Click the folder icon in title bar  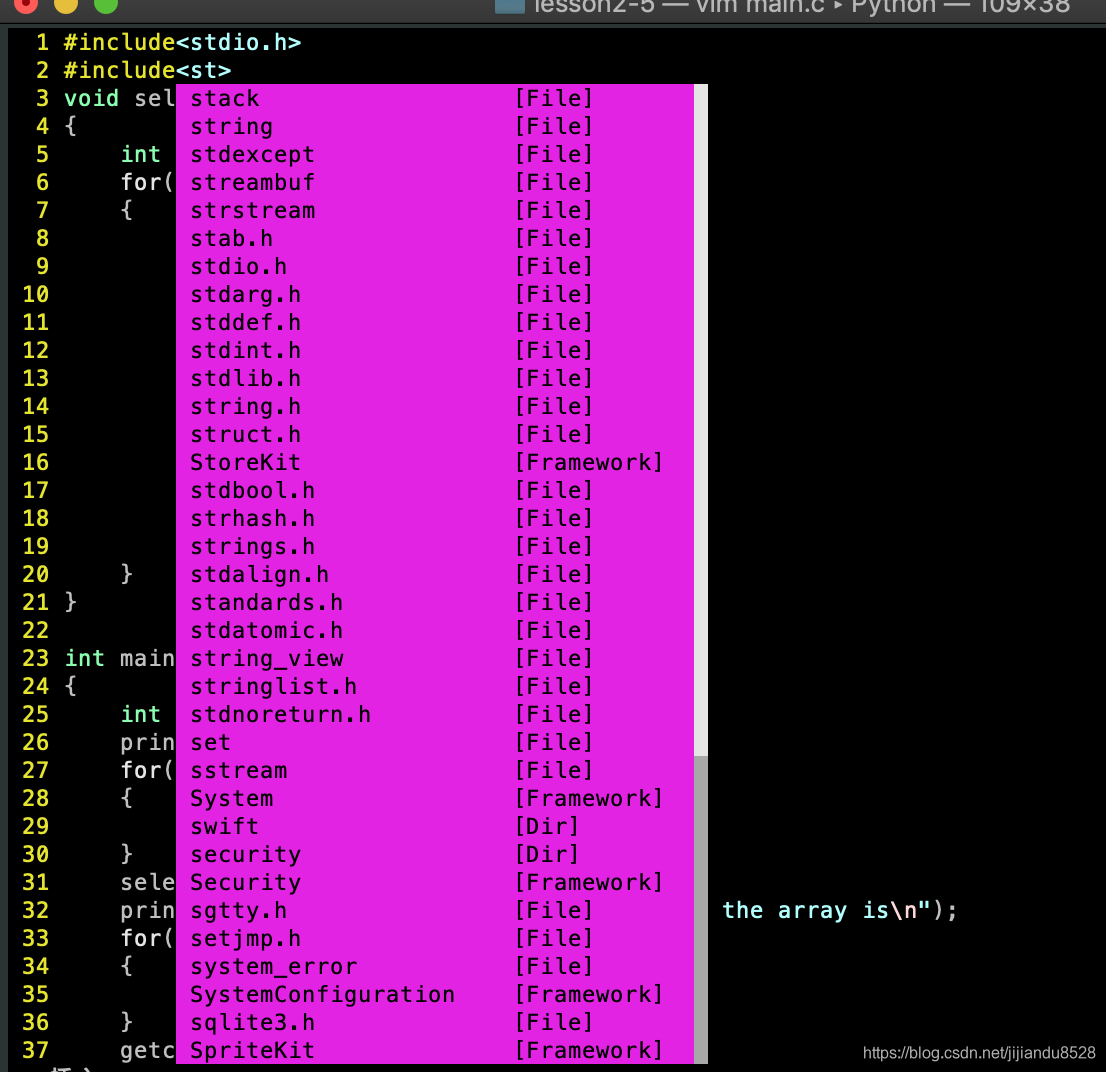[x=510, y=6]
